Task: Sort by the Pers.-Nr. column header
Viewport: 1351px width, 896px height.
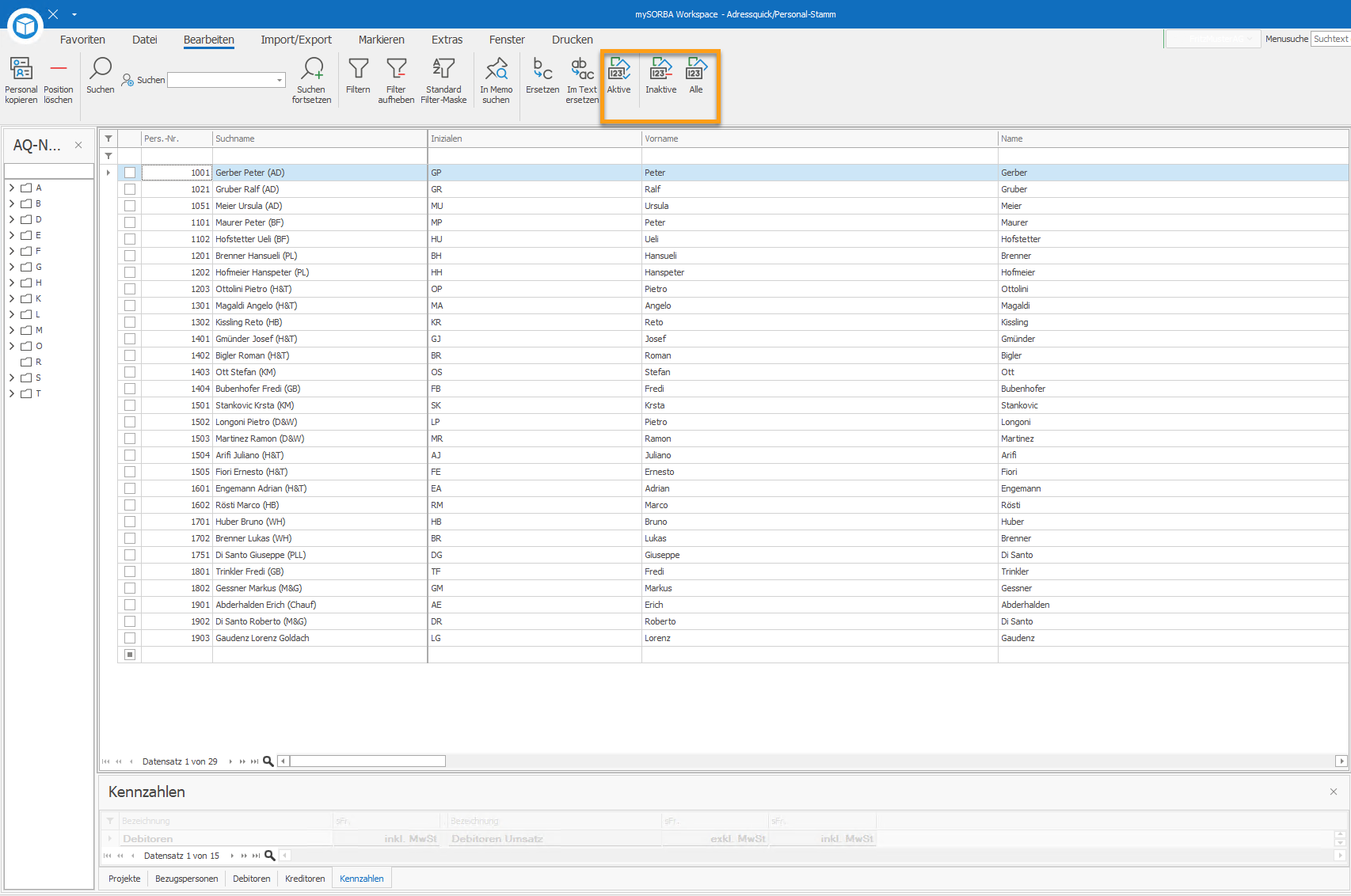Action: (177, 139)
